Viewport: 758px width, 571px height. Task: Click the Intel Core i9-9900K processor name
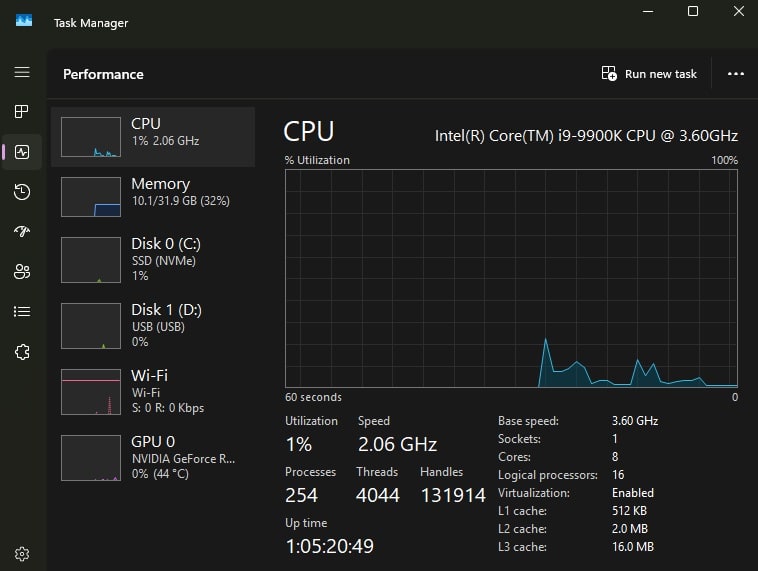pyautogui.click(x=586, y=136)
